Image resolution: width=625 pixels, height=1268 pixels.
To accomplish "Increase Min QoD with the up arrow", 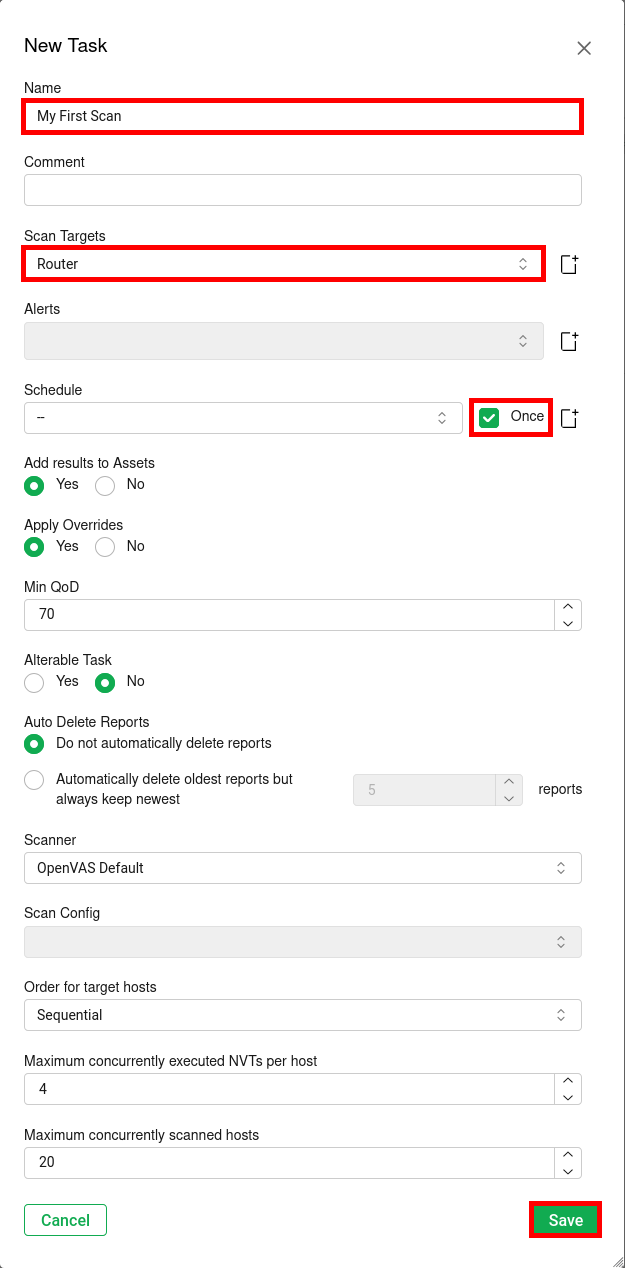I will click(568, 604).
